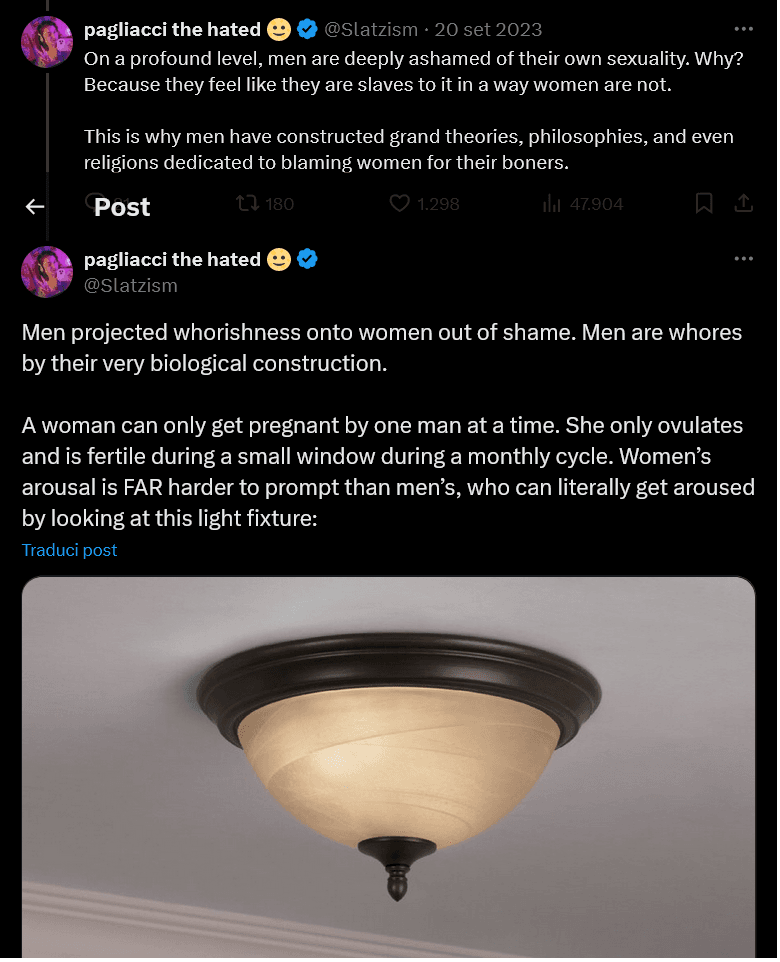Expand more options on the main post

tap(743, 259)
